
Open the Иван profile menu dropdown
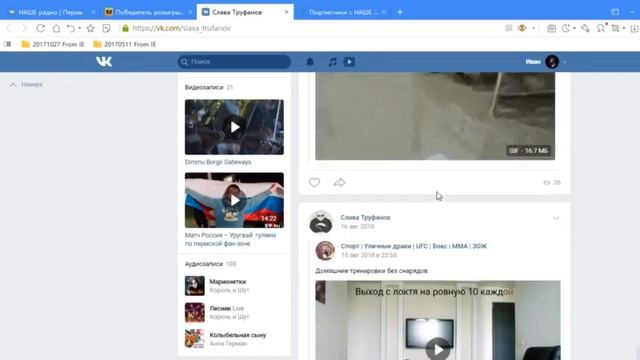click(565, 62)
